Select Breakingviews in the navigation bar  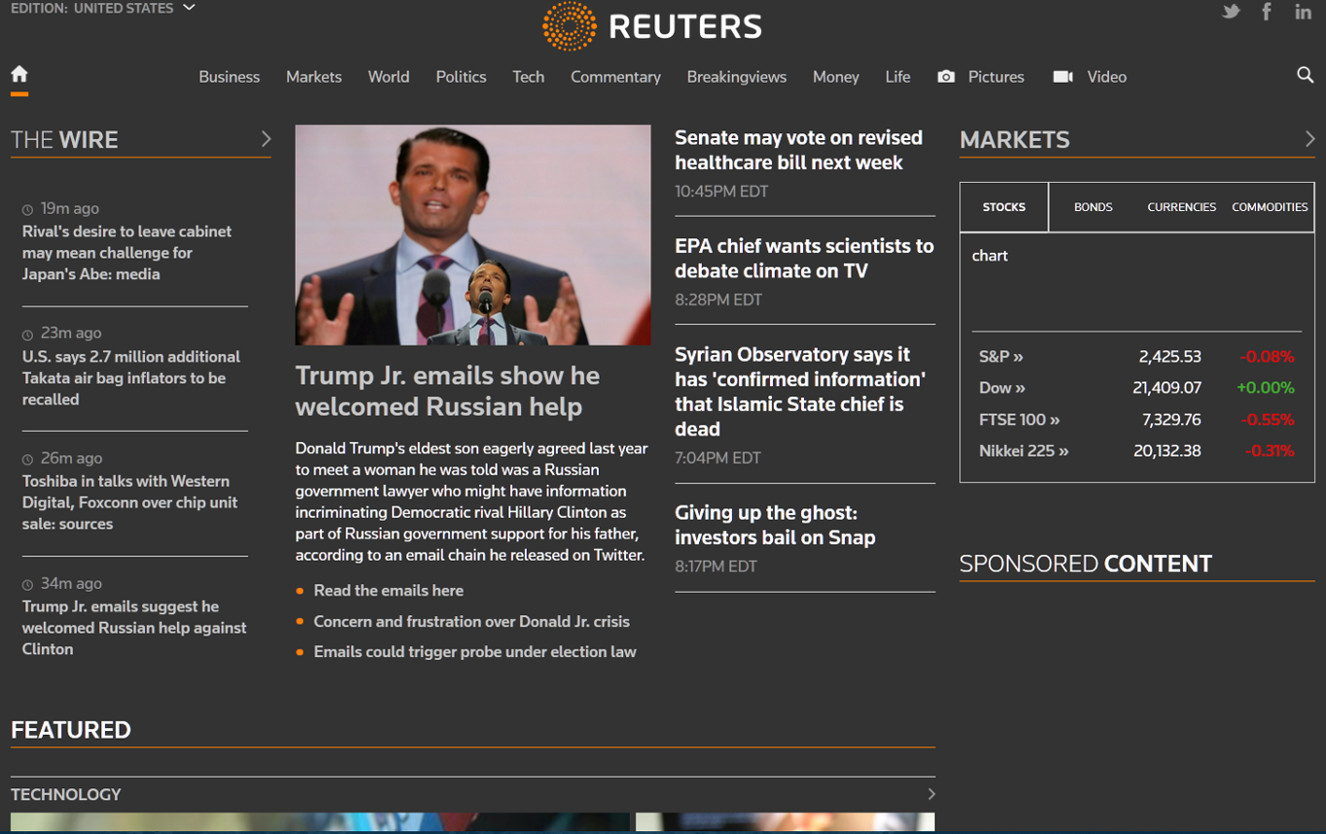737,76
